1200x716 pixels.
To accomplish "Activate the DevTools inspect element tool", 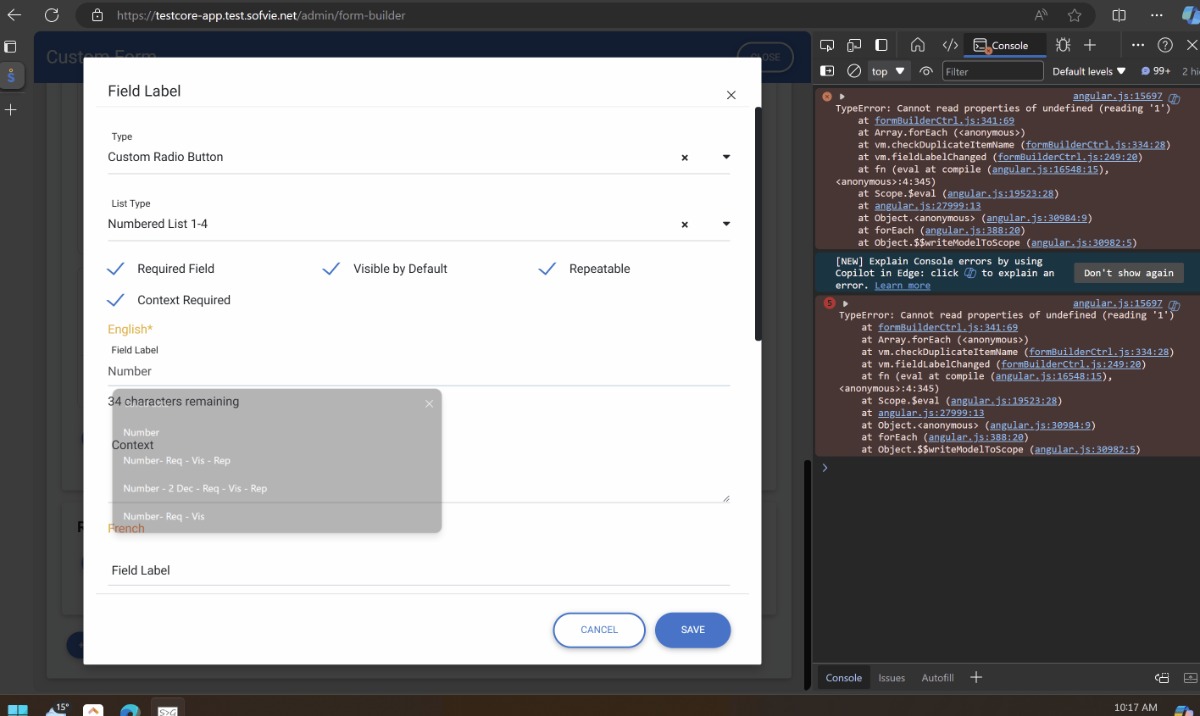I will point(827,45).
